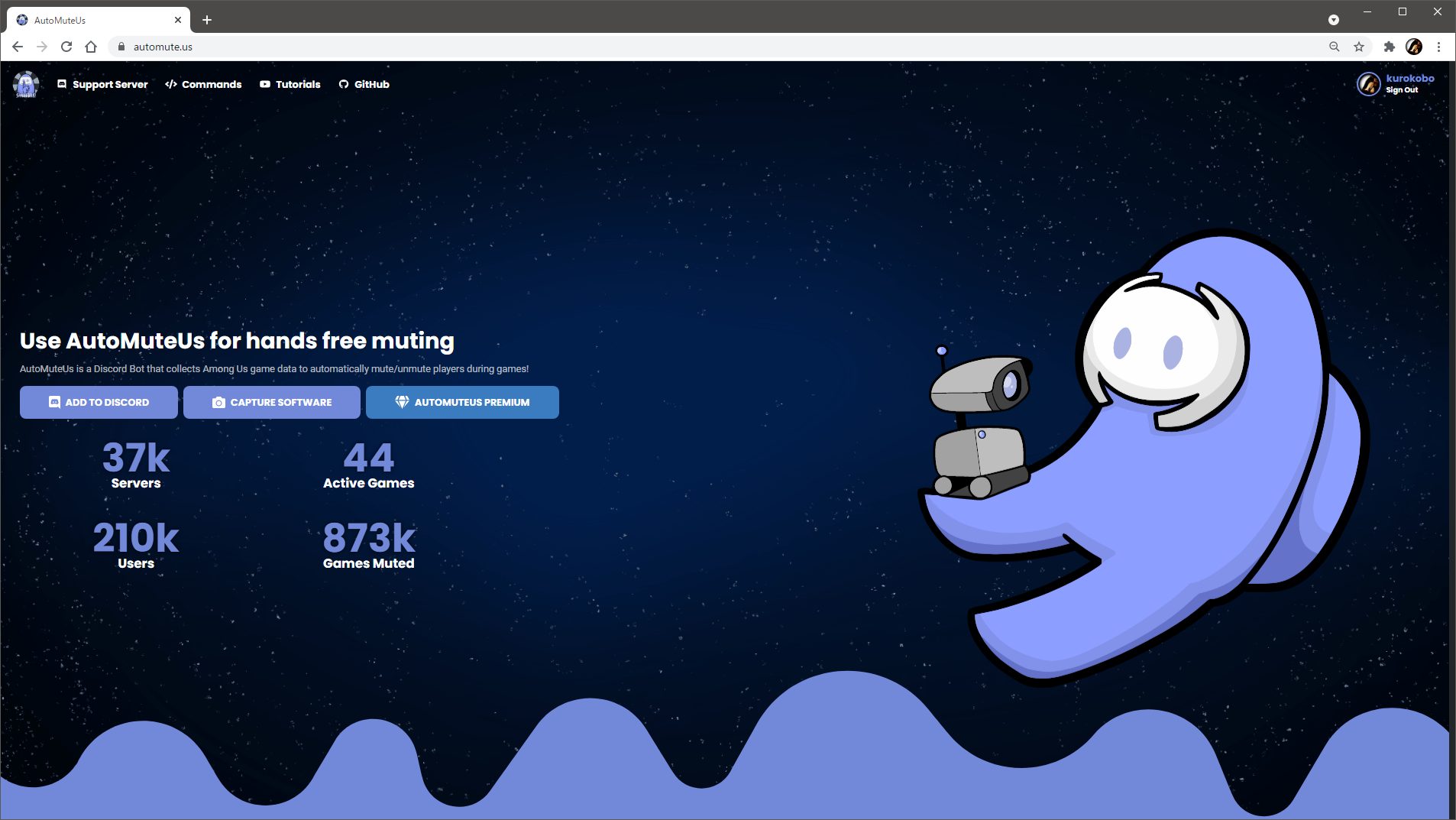This screenshot has width=1456, height=820.
Task: Open the Chrome extensions puzzle icon
Action: pos(1390,47)
